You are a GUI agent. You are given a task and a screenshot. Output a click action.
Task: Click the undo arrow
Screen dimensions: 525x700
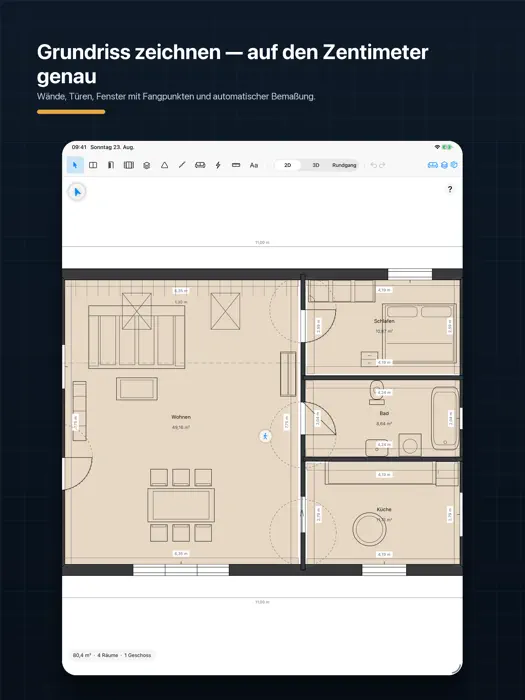point(373,165)
